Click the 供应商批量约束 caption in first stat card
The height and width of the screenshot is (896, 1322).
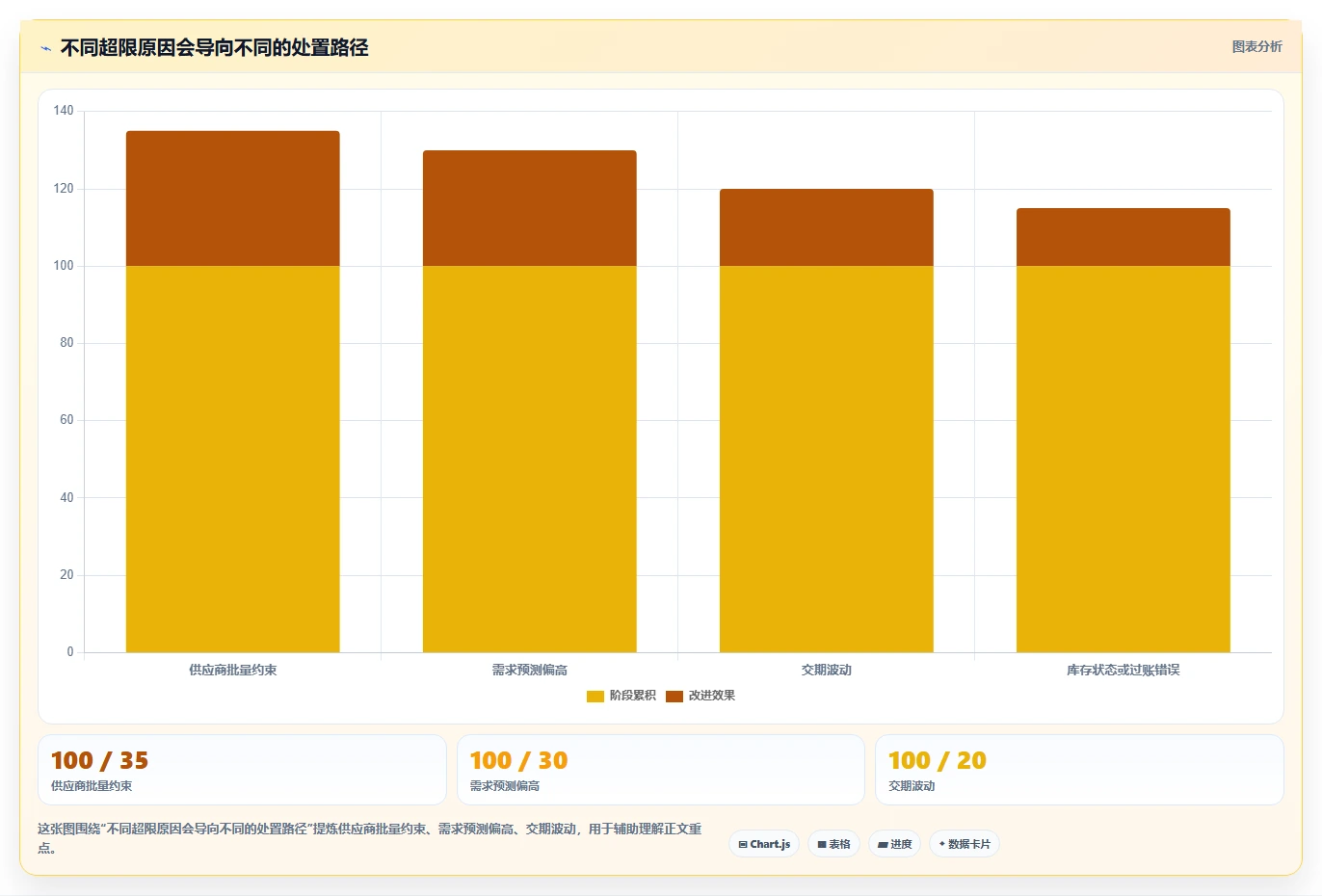click(x=92, y=786)
